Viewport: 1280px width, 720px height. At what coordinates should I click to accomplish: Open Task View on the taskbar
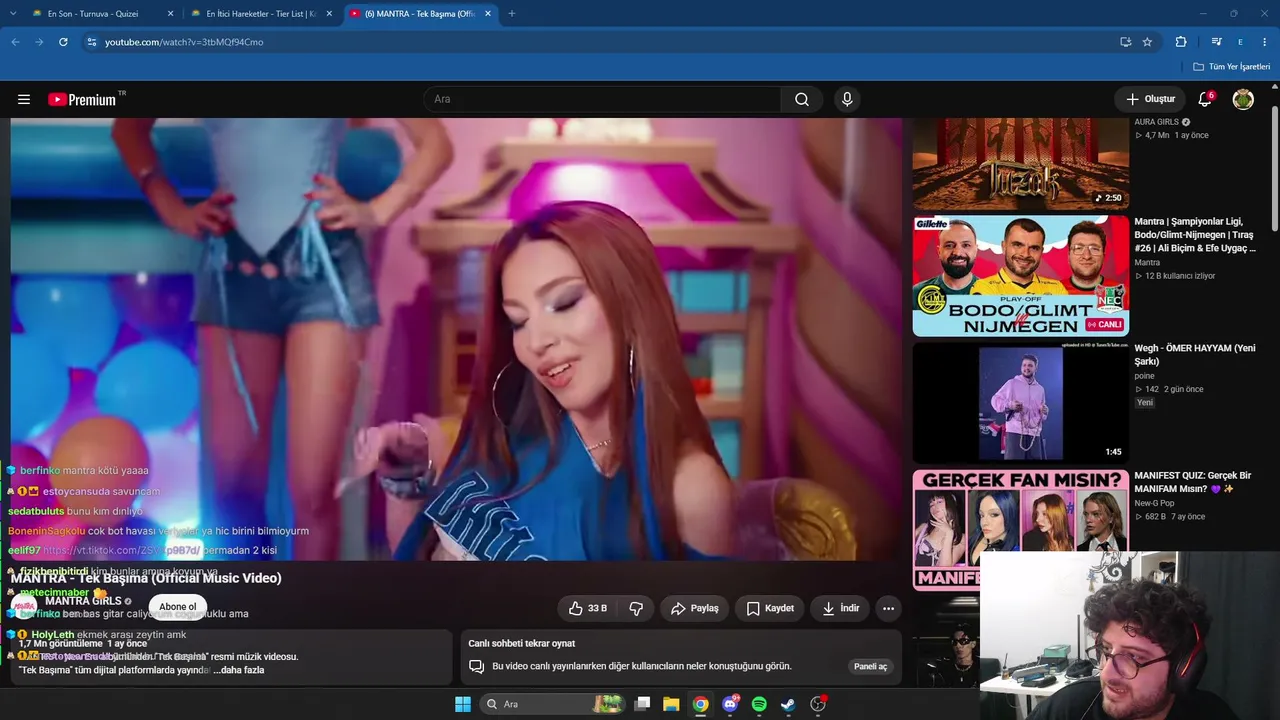point(643,704)
